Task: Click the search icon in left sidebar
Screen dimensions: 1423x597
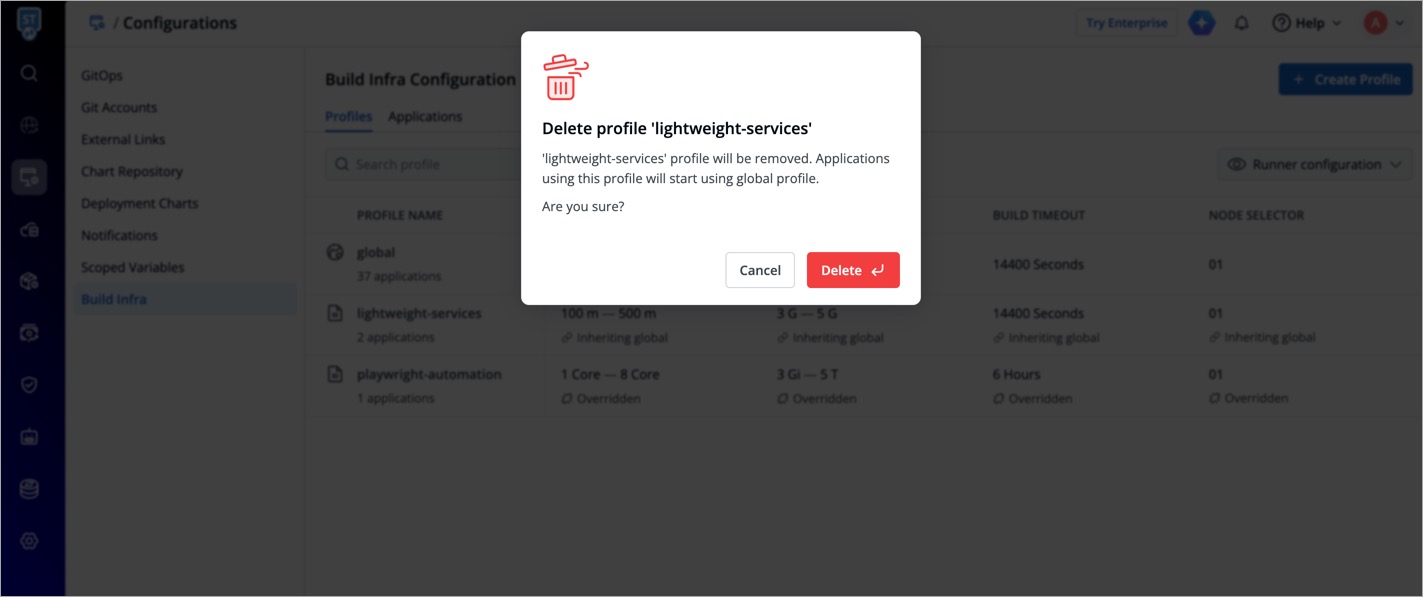Action: click(29, 73)
